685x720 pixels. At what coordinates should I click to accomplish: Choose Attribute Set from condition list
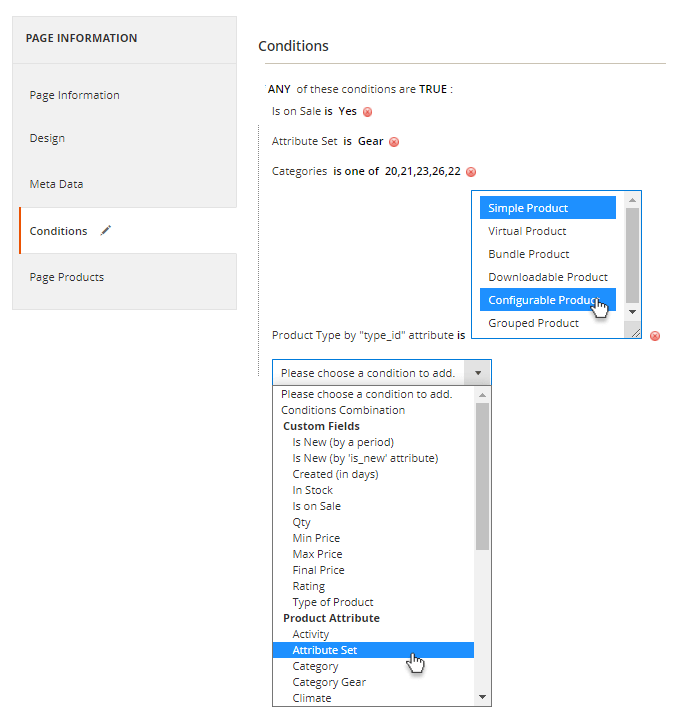coord(325,650)
